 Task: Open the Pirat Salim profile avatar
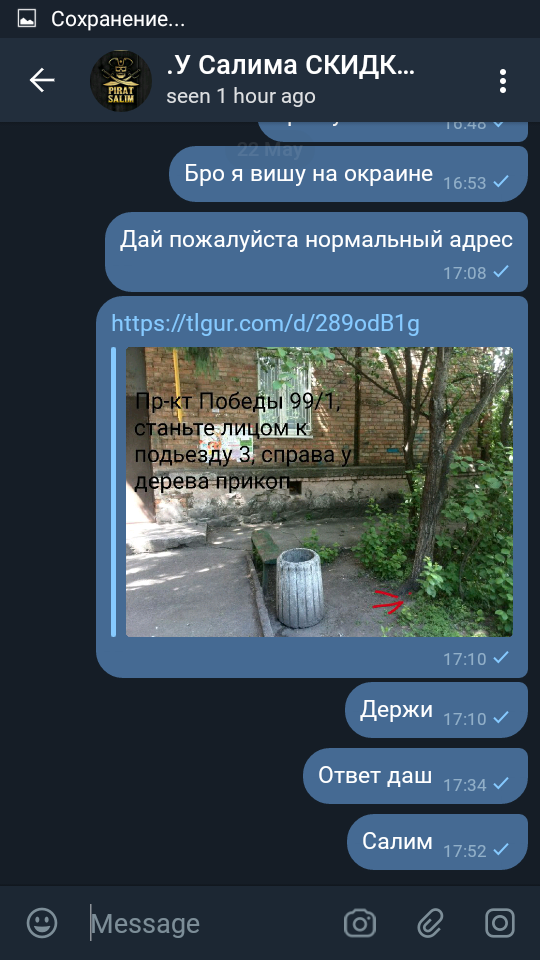point(121,81)
